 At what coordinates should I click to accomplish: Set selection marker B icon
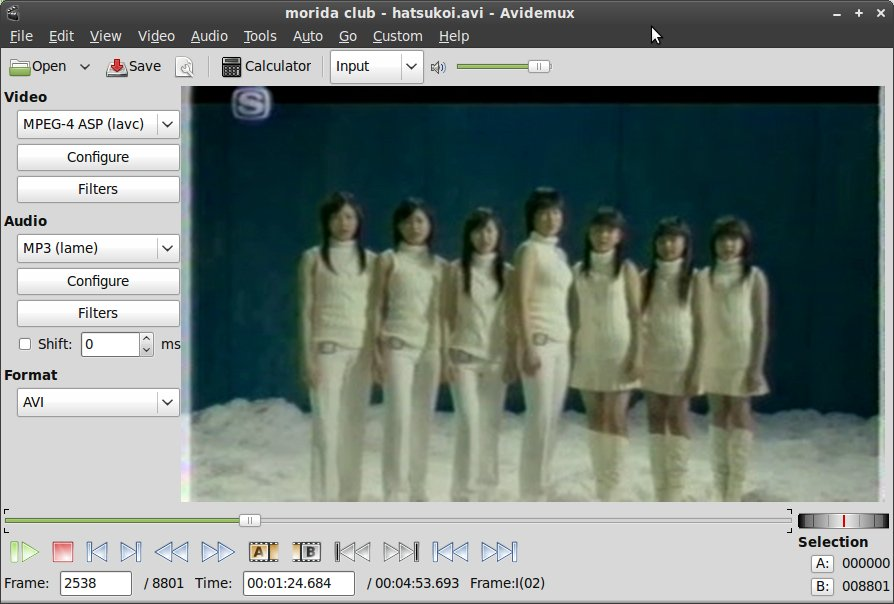tap(306, 551)
